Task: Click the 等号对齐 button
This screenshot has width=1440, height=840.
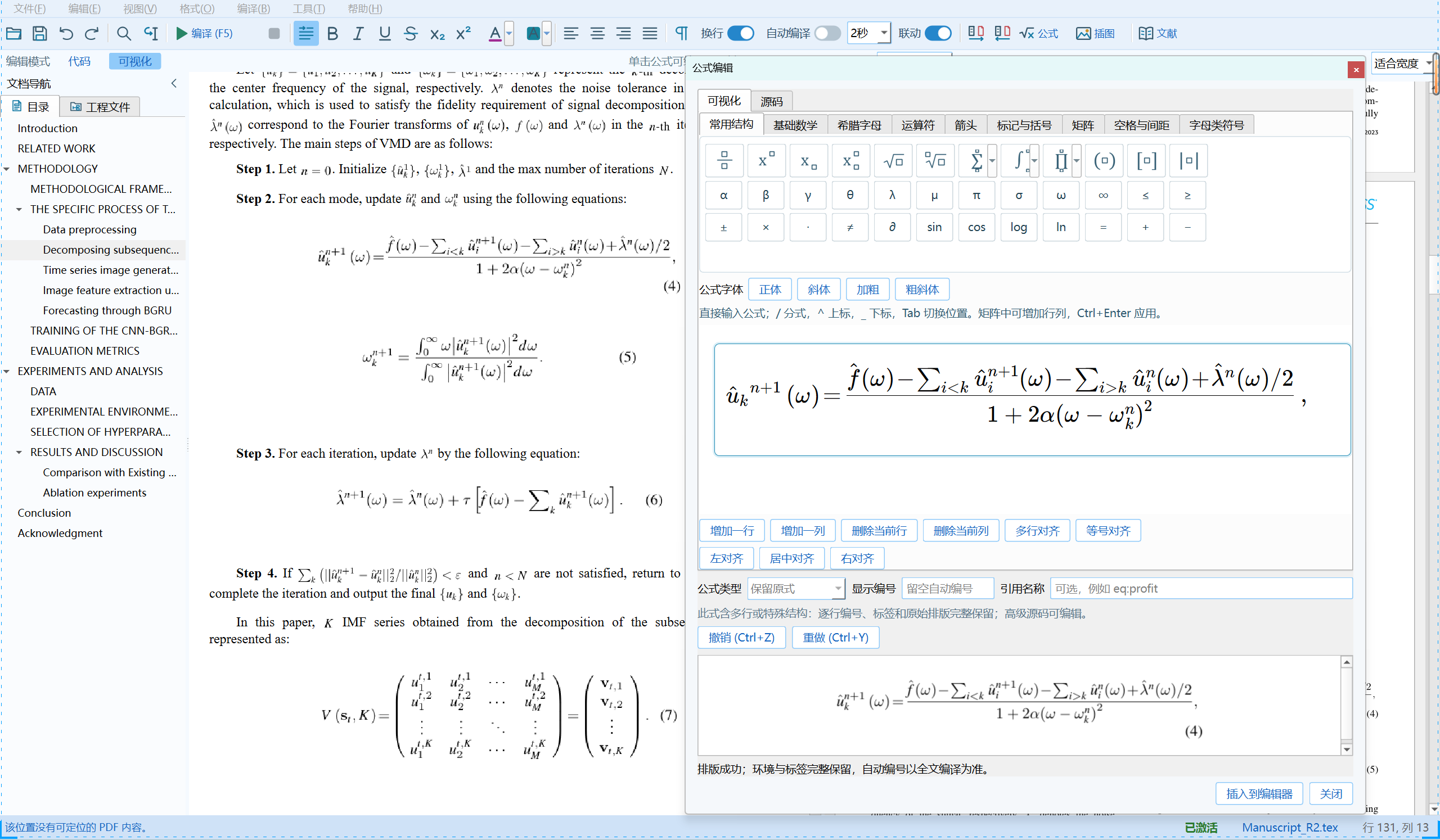Action: (1108, 531)
